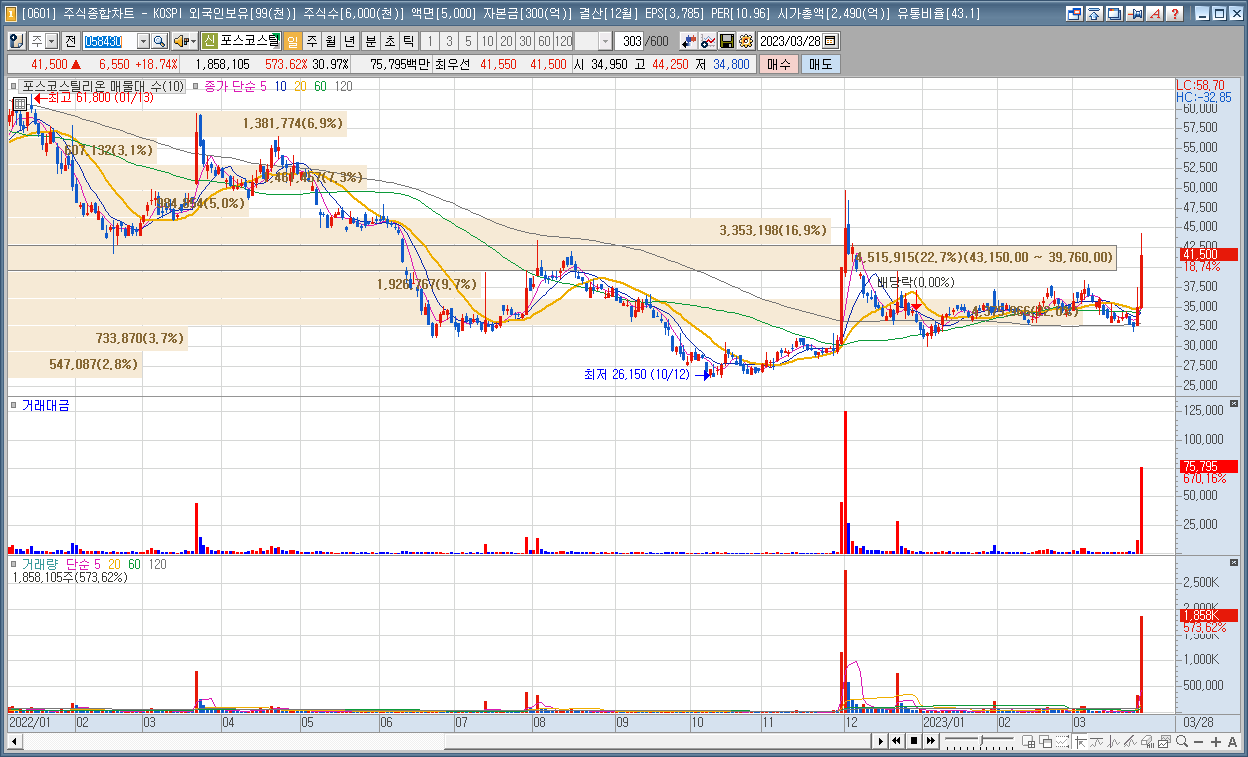Click the horizontal scrollbar left arrow

[14, 741]
